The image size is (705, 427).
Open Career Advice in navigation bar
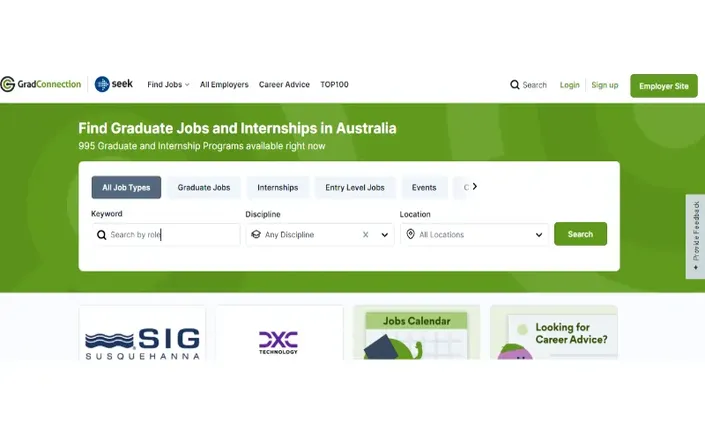[x=284, y=85]
